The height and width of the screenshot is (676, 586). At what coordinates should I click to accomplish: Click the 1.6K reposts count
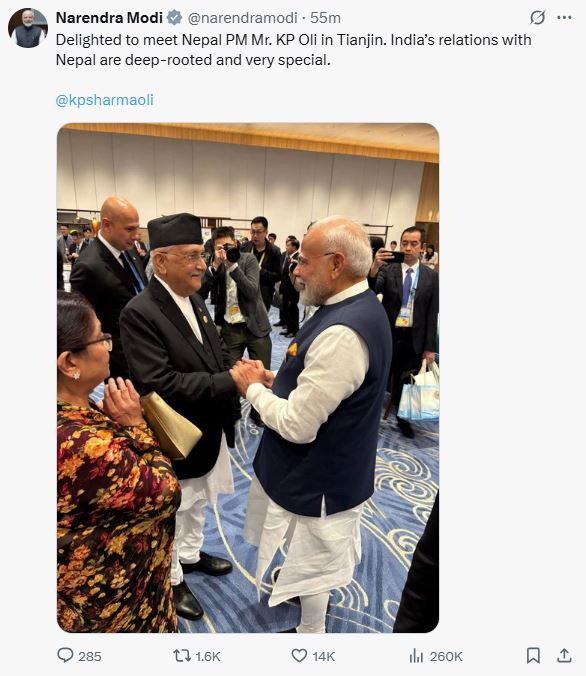click(208, 656)
